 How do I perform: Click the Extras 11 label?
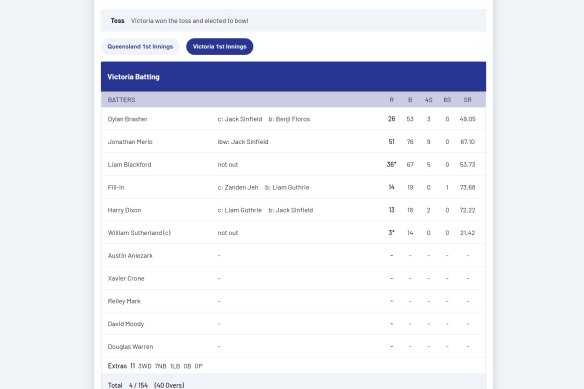(x=121, y=366)
